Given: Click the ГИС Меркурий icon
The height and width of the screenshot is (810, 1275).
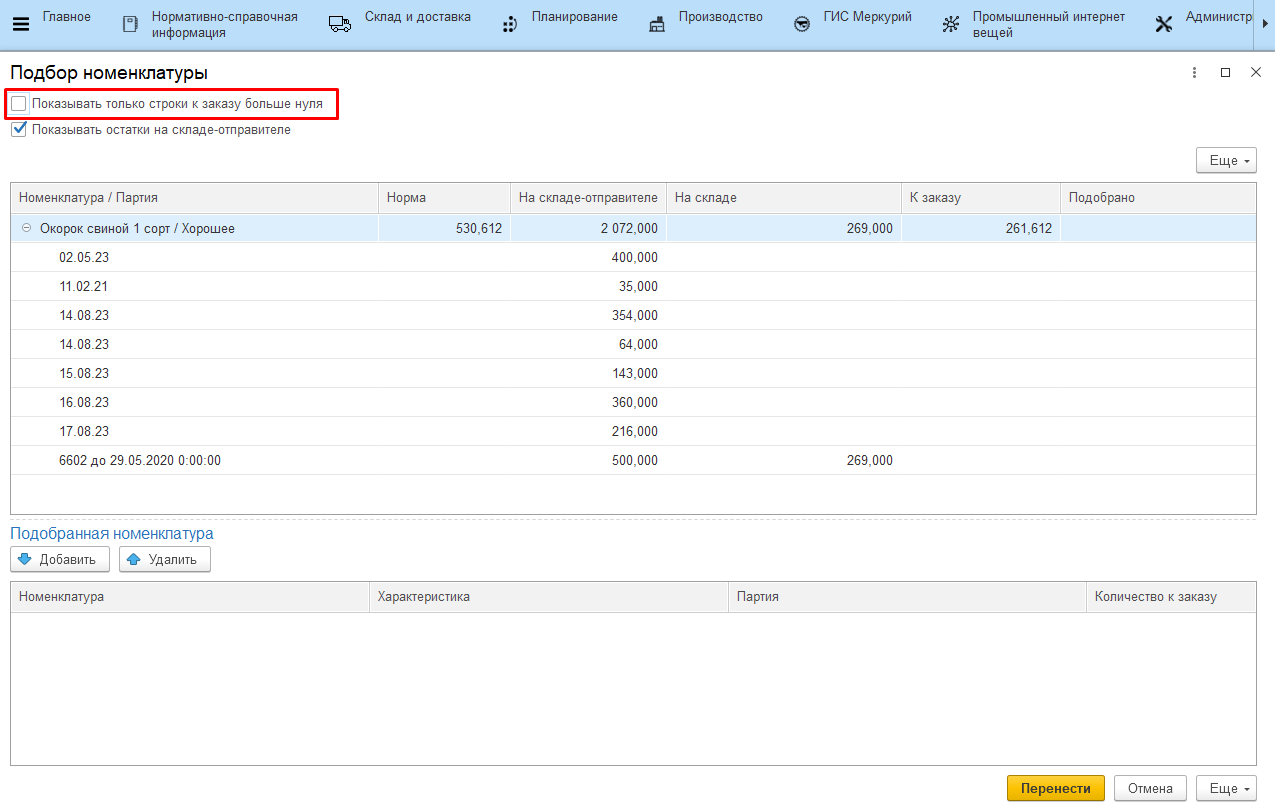Looking at the screenshot, I should pos(801,24).
